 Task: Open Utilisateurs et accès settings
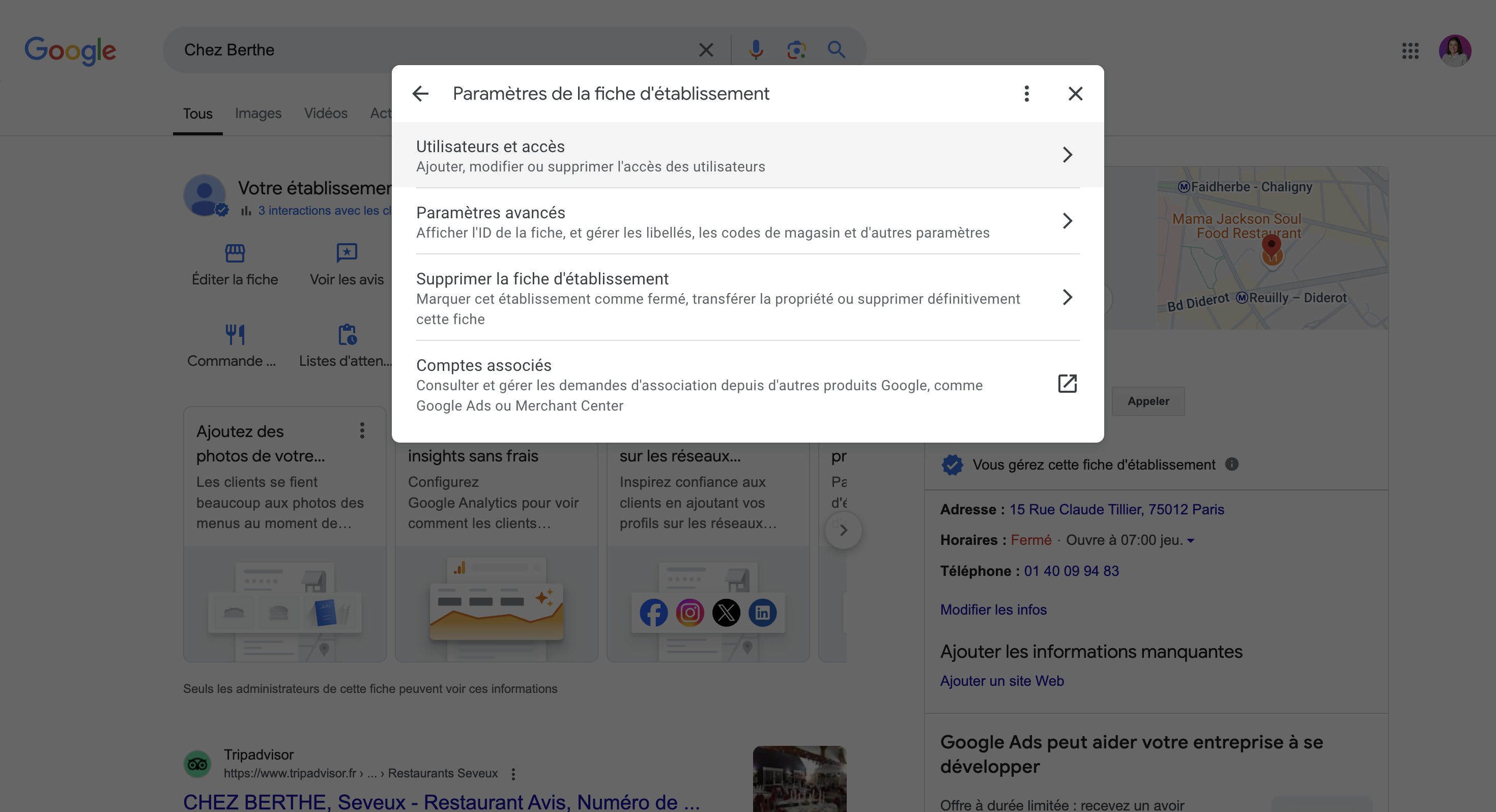tap(747, 155)
